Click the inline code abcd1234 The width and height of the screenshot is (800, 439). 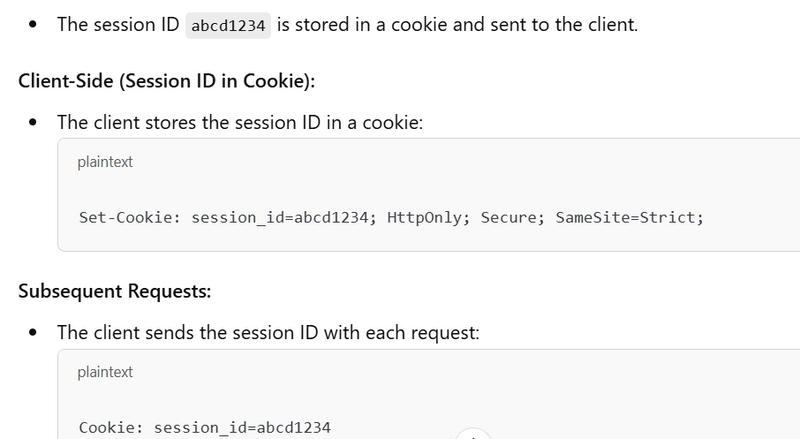pyautogui.click(x=230, y=26)
